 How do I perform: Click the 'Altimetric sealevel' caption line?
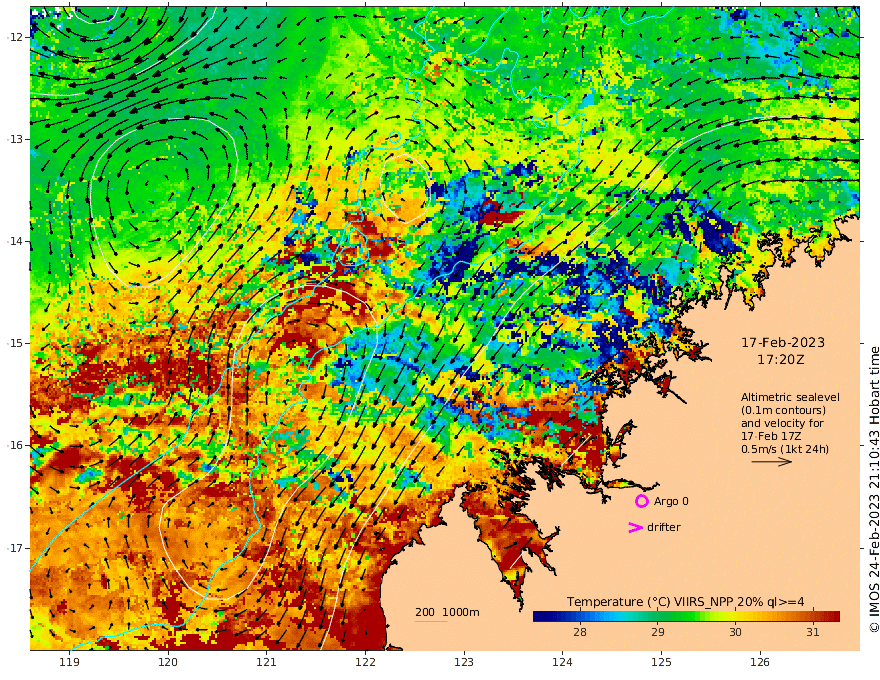(790, 397)
